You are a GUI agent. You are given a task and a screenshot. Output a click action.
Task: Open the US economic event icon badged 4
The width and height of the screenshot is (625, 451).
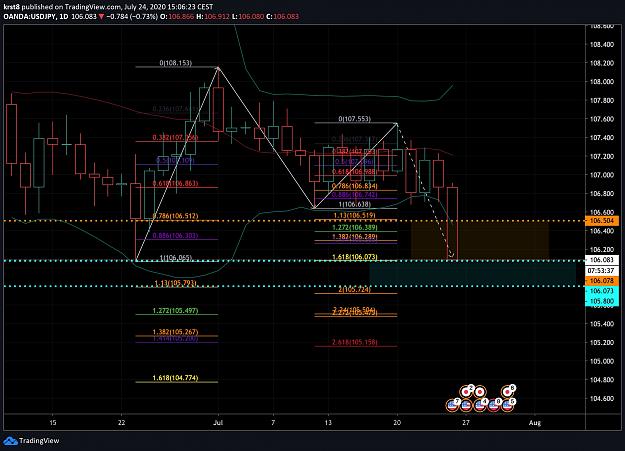pyautogui.click(x=480, y=406)
